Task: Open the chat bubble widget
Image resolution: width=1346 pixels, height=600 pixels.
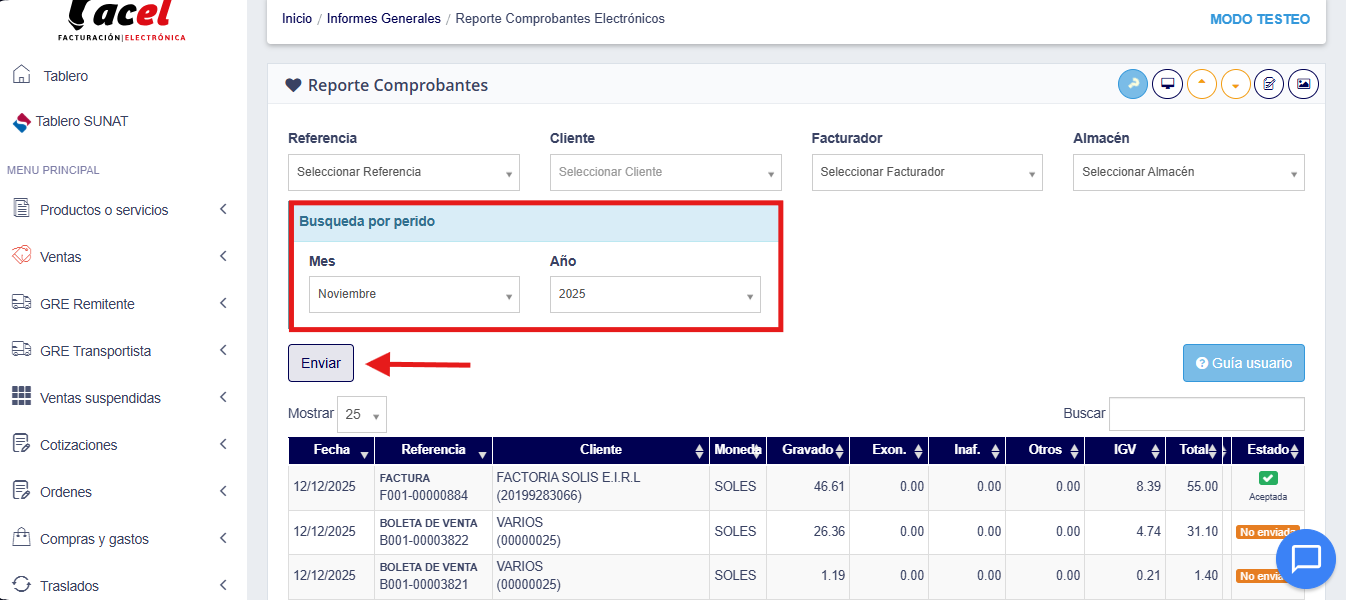Action: tap(1306, 559)
